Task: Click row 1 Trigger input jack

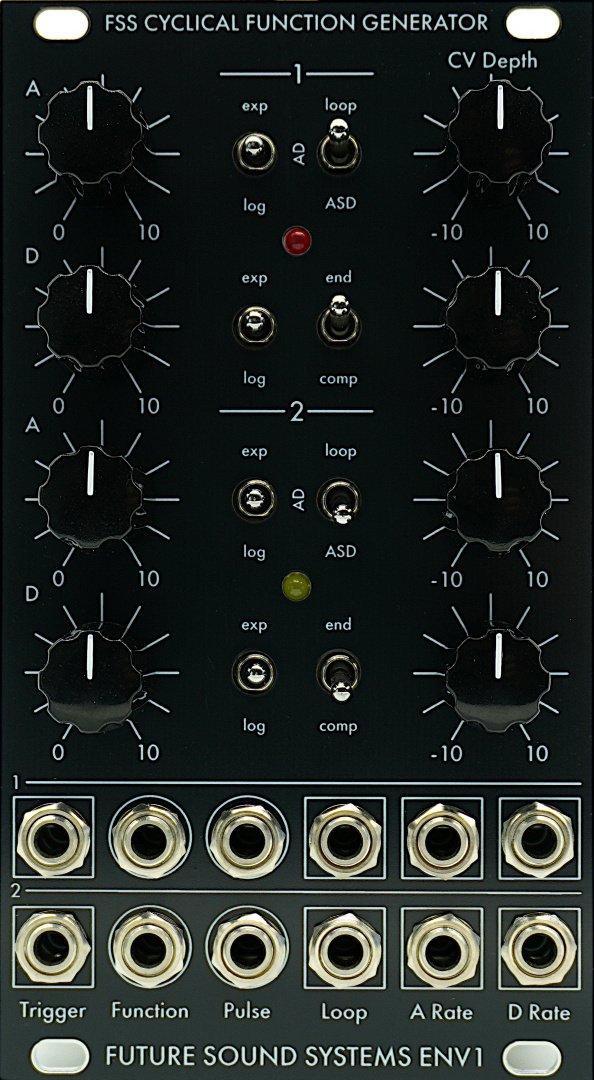Action: coord(53,838)
